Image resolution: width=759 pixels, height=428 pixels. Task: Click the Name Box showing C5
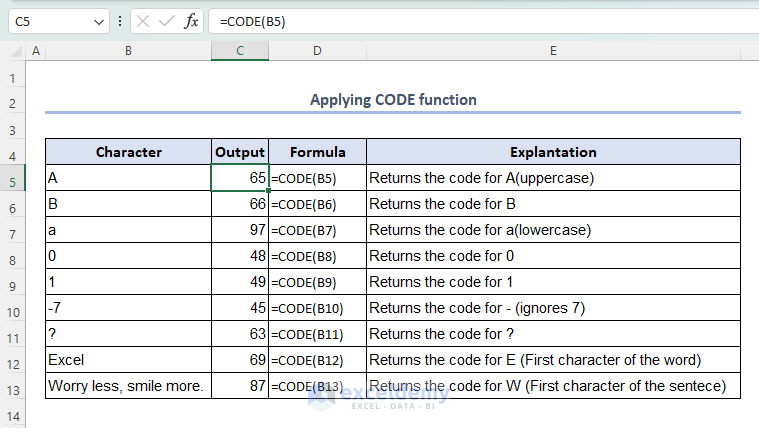(48, 20)
